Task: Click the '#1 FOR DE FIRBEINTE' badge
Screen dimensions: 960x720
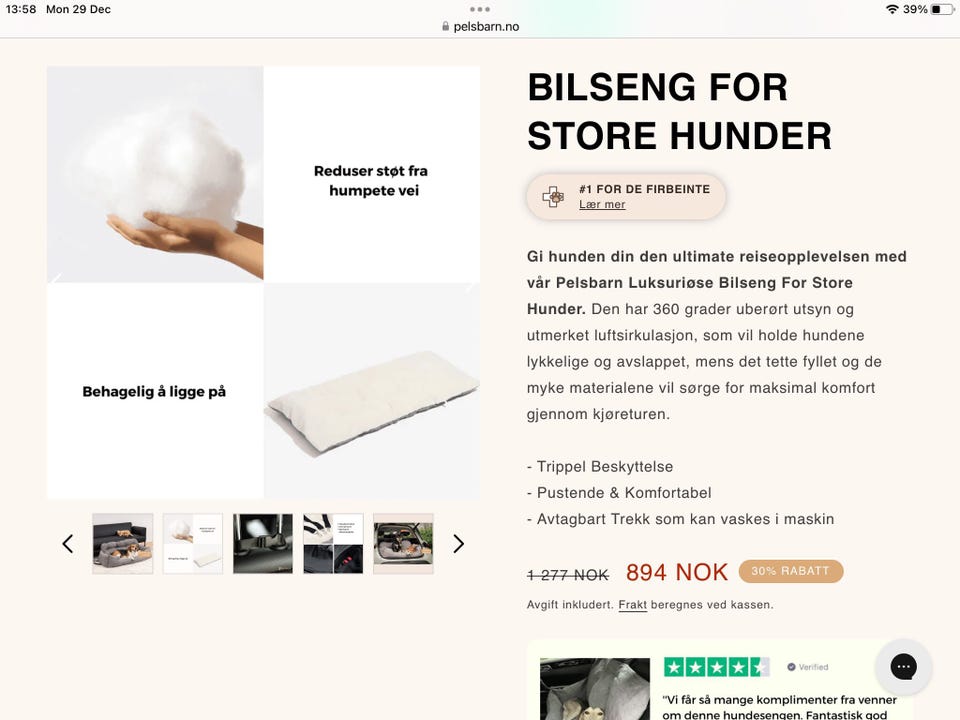Action: (626, 197)
